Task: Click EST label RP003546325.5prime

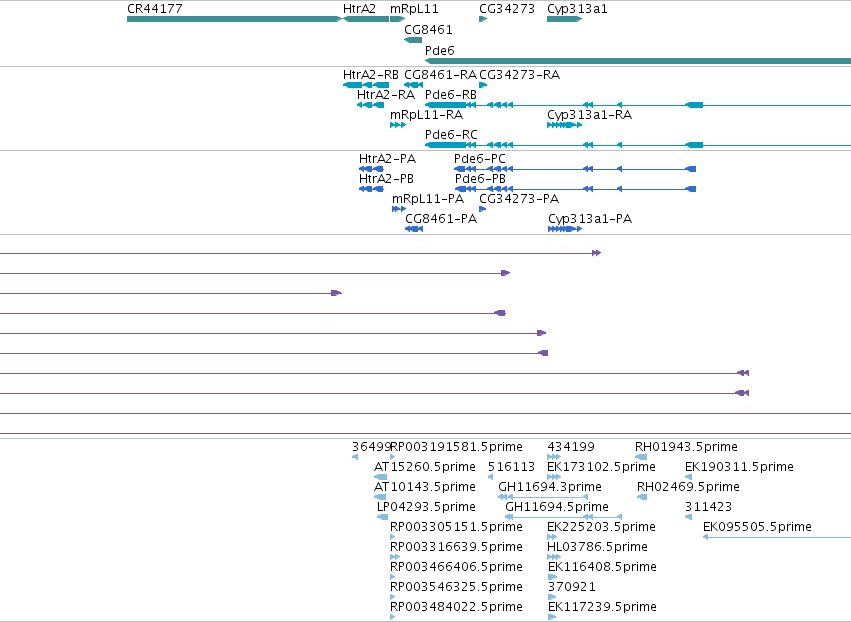Action: [456, 587]
